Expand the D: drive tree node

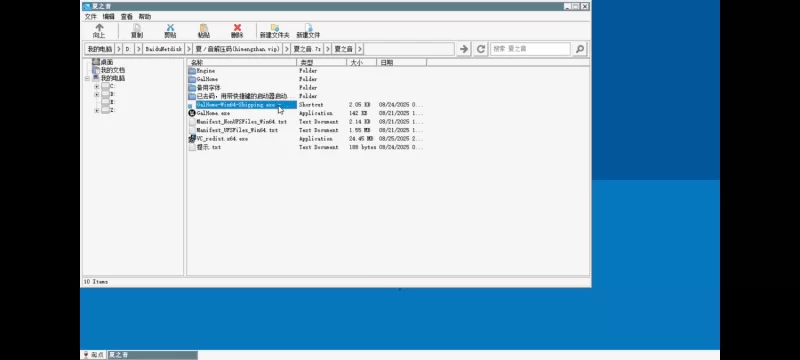[96, 94]
